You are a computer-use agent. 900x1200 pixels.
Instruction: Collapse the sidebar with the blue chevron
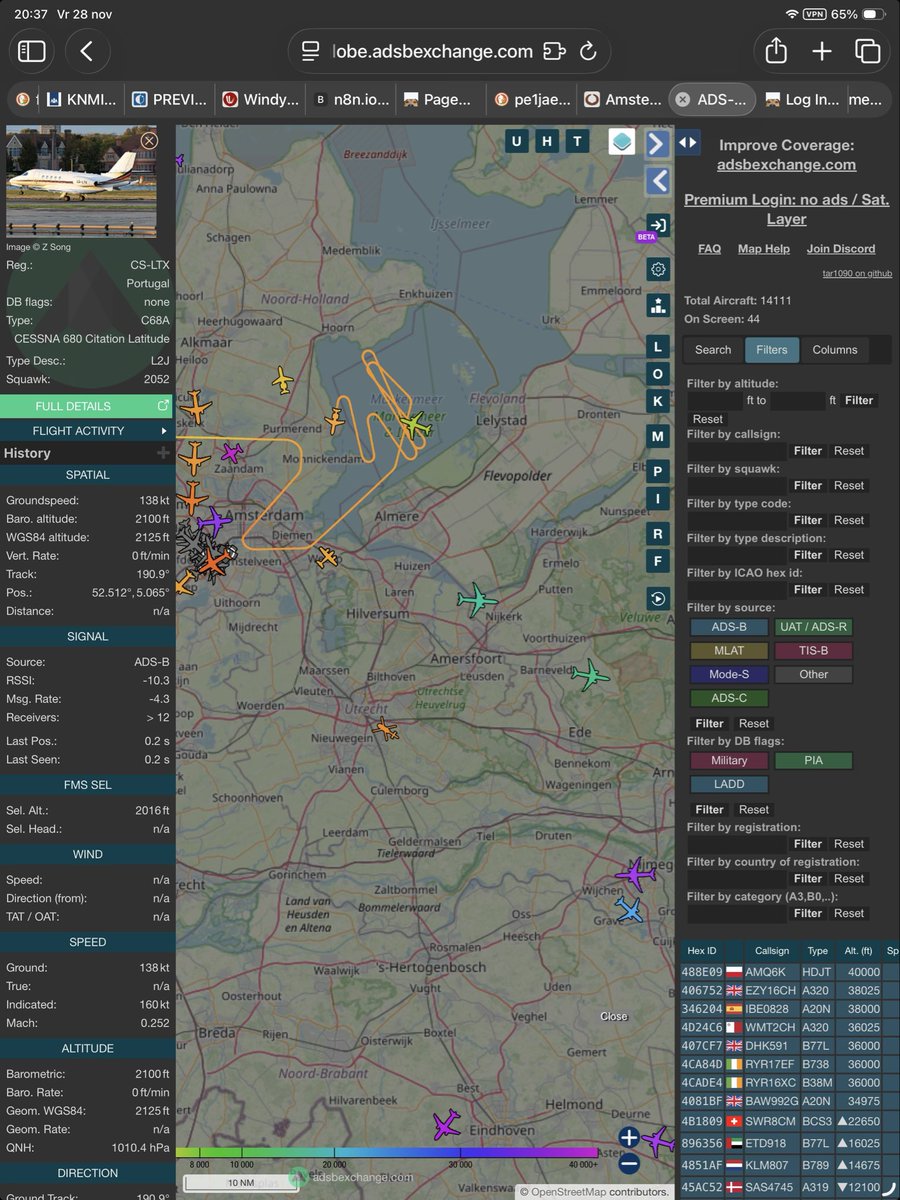pyautogui.click(x=657, y=181)
